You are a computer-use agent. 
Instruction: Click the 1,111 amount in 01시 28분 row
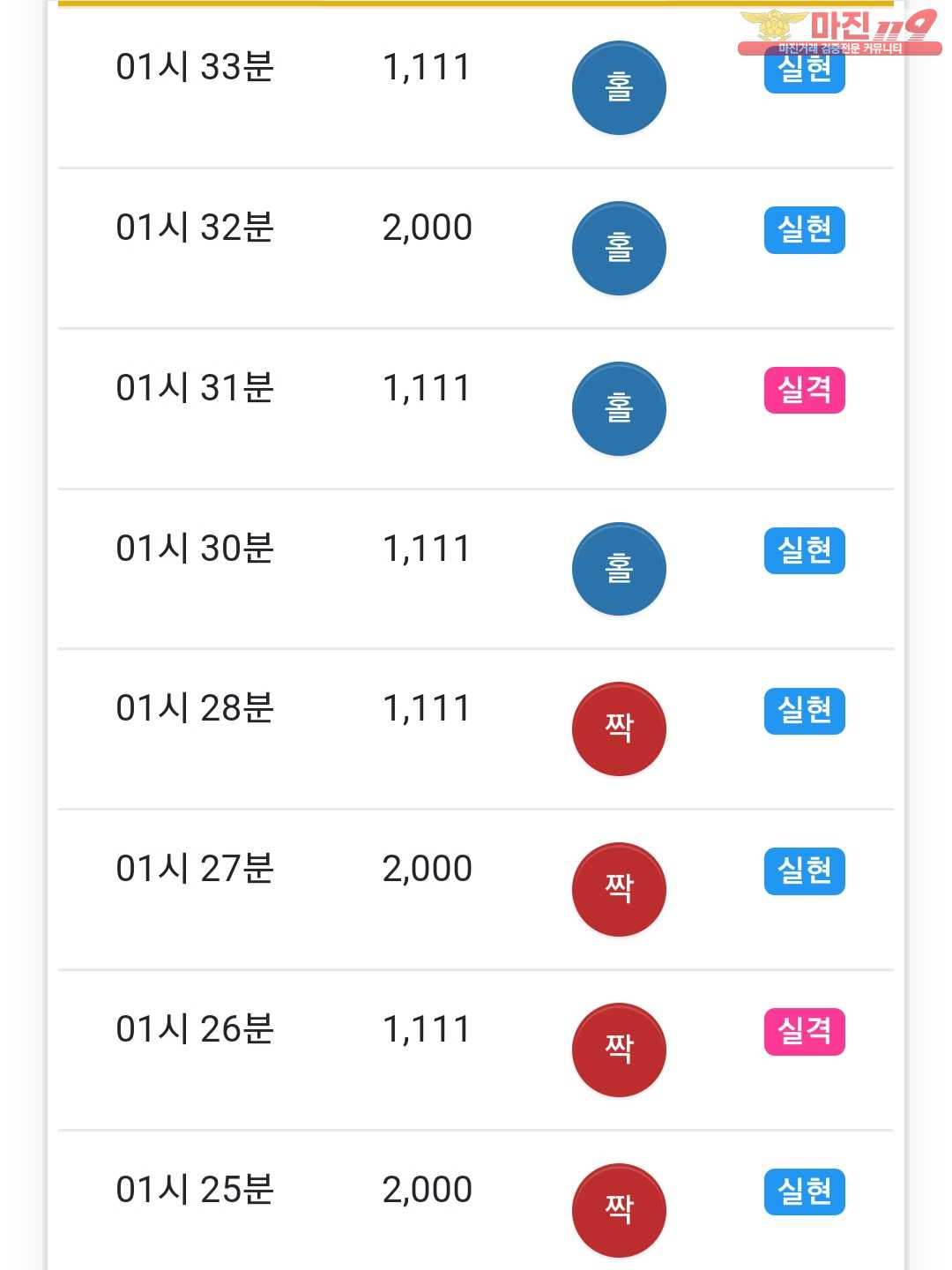click(427, 708)
